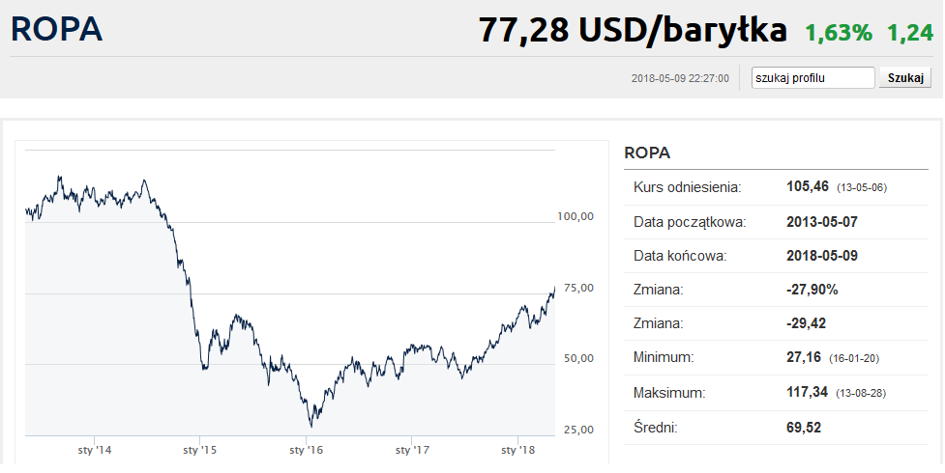Click the 77,28 USD/baryłka price
Screen dimensions: 945x473
click(x=632, y=30)
